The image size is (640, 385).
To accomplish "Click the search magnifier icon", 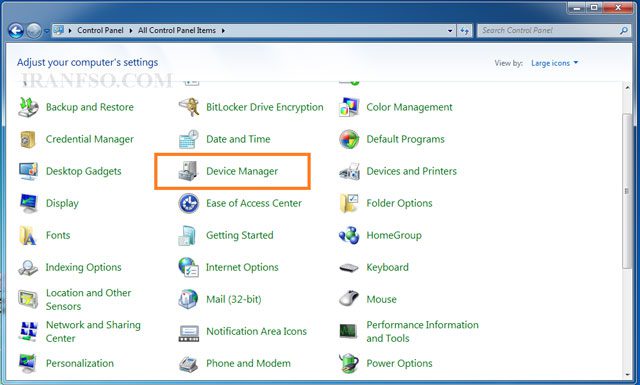I will pyautogui.click(x=623, y=31).
